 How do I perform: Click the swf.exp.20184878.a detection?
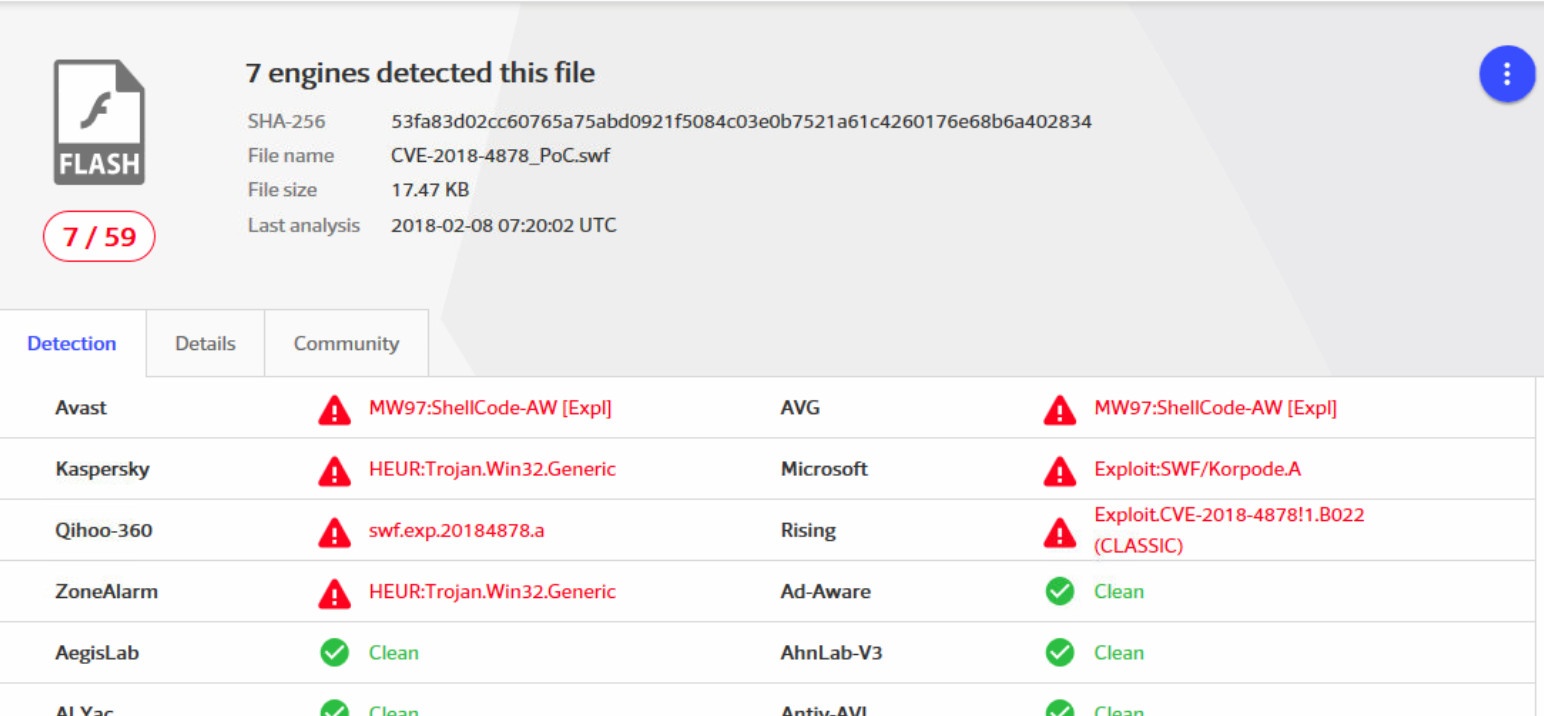coord(456,530)
